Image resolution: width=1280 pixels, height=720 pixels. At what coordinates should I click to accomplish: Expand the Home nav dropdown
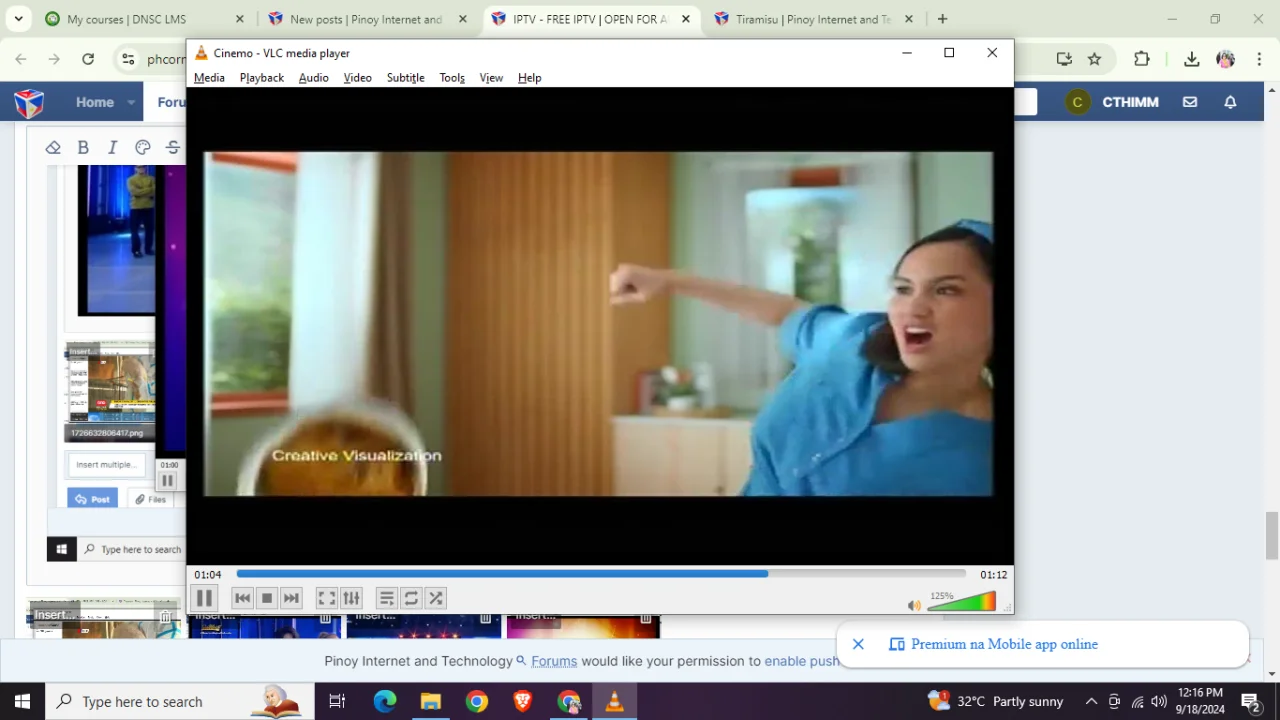tap(131, 102)
